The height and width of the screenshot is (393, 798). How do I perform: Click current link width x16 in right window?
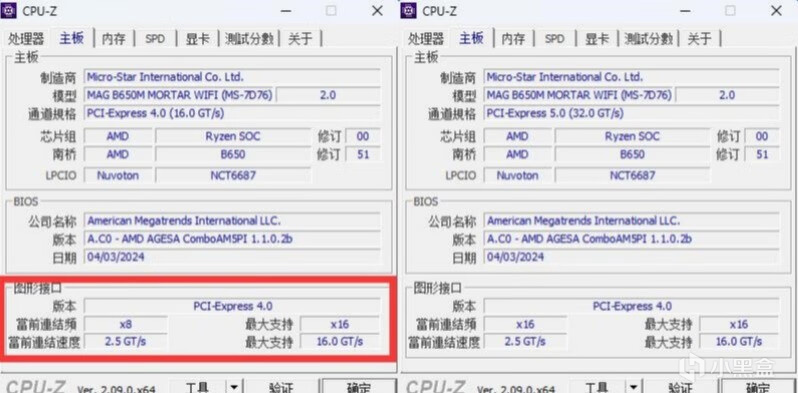525,324
